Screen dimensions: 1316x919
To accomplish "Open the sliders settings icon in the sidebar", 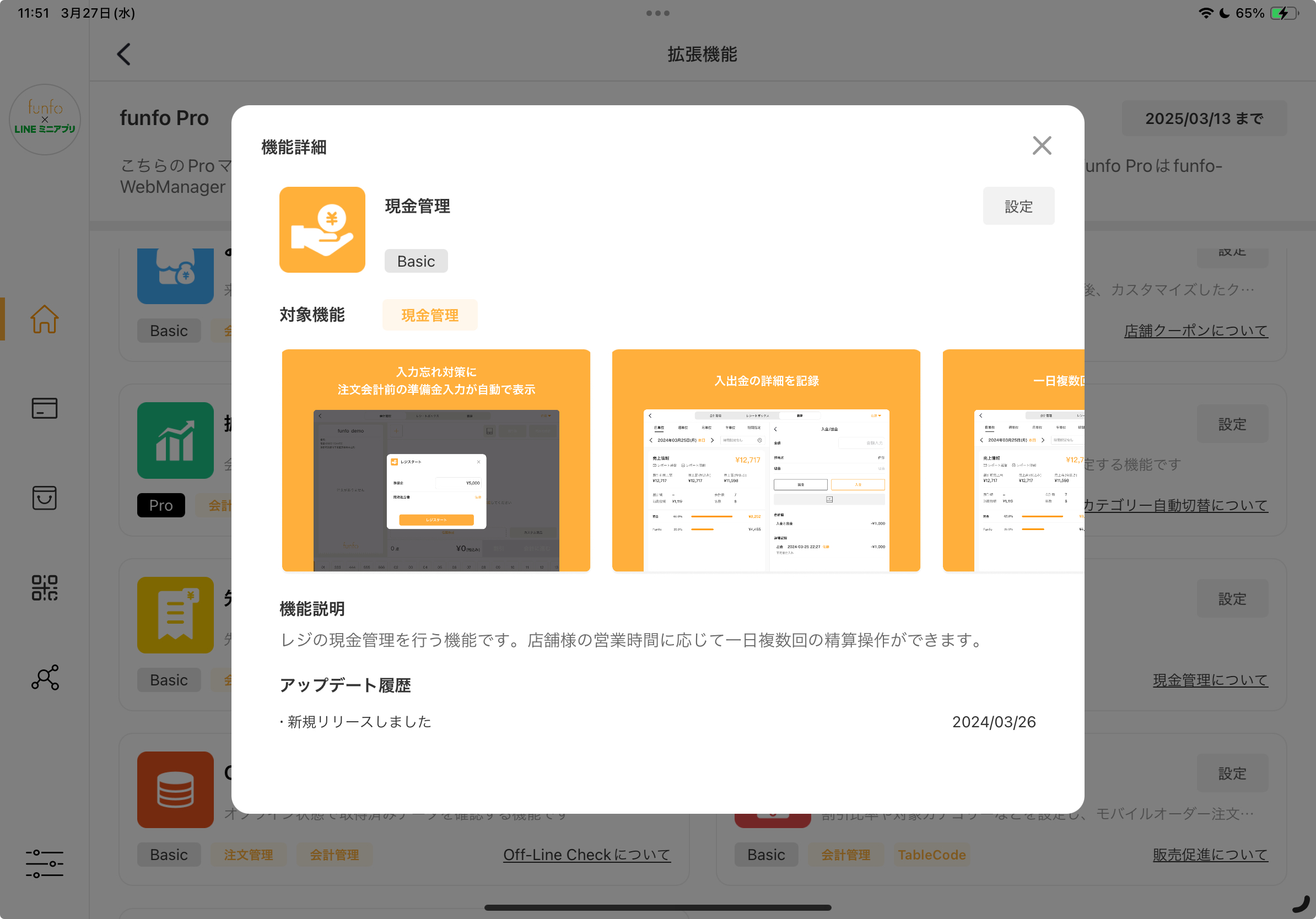I will (44, 863).
